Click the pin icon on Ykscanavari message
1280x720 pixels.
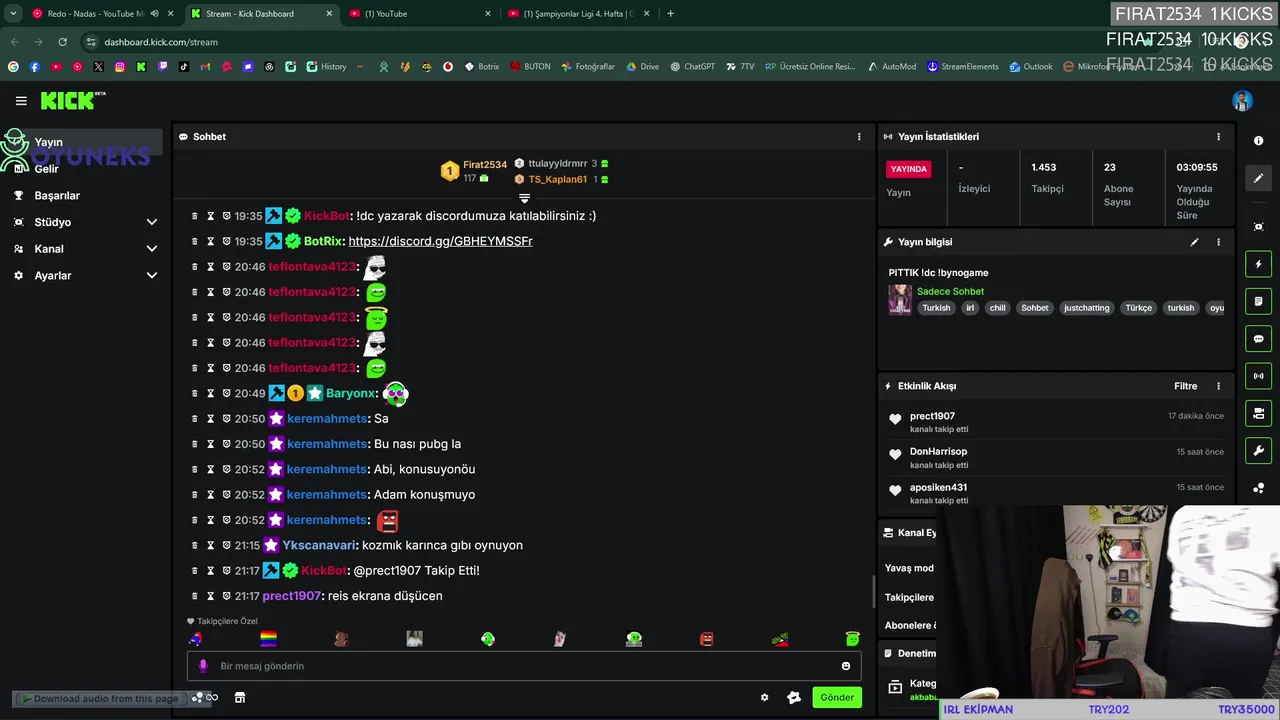[x=227, y=545]
